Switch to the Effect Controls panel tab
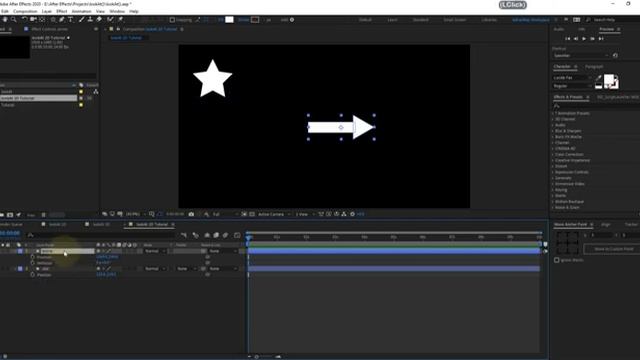This screenshot has width=640, height=360. click(49, 29)
